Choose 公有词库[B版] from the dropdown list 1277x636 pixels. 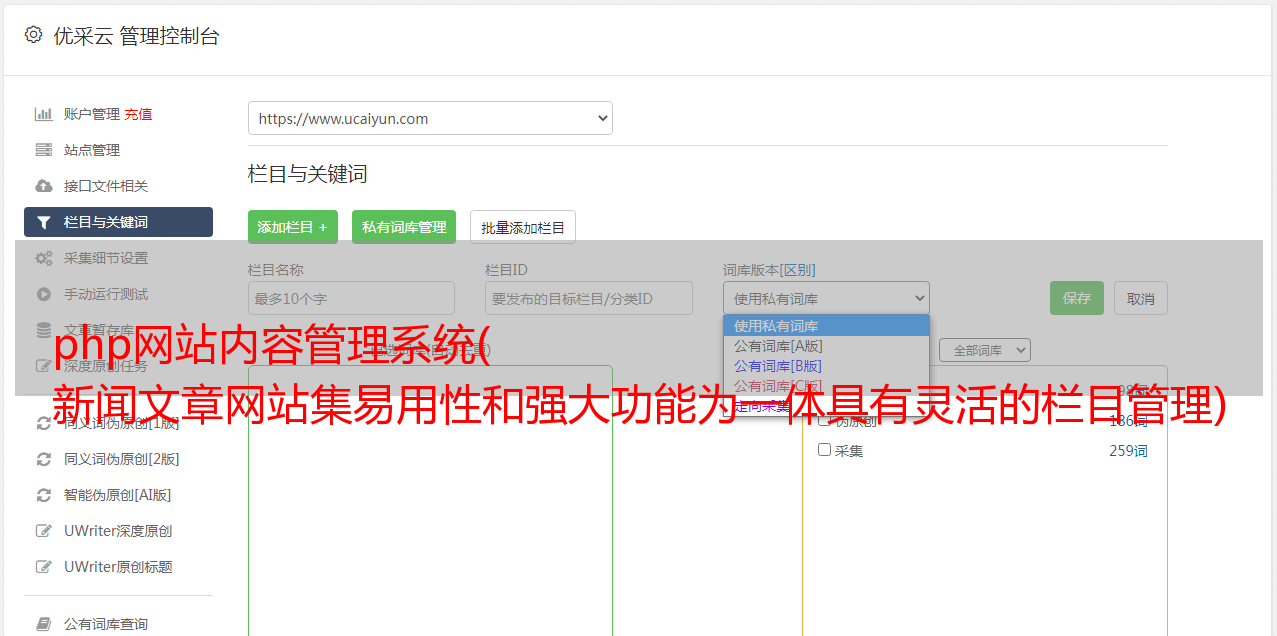coord(826,366)
